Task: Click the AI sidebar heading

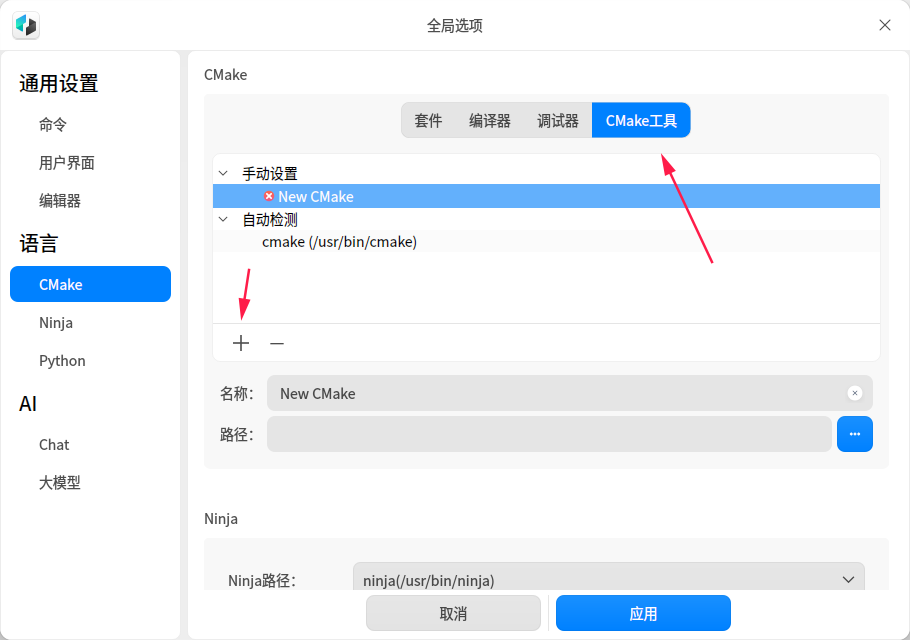Action: [28, 404]
